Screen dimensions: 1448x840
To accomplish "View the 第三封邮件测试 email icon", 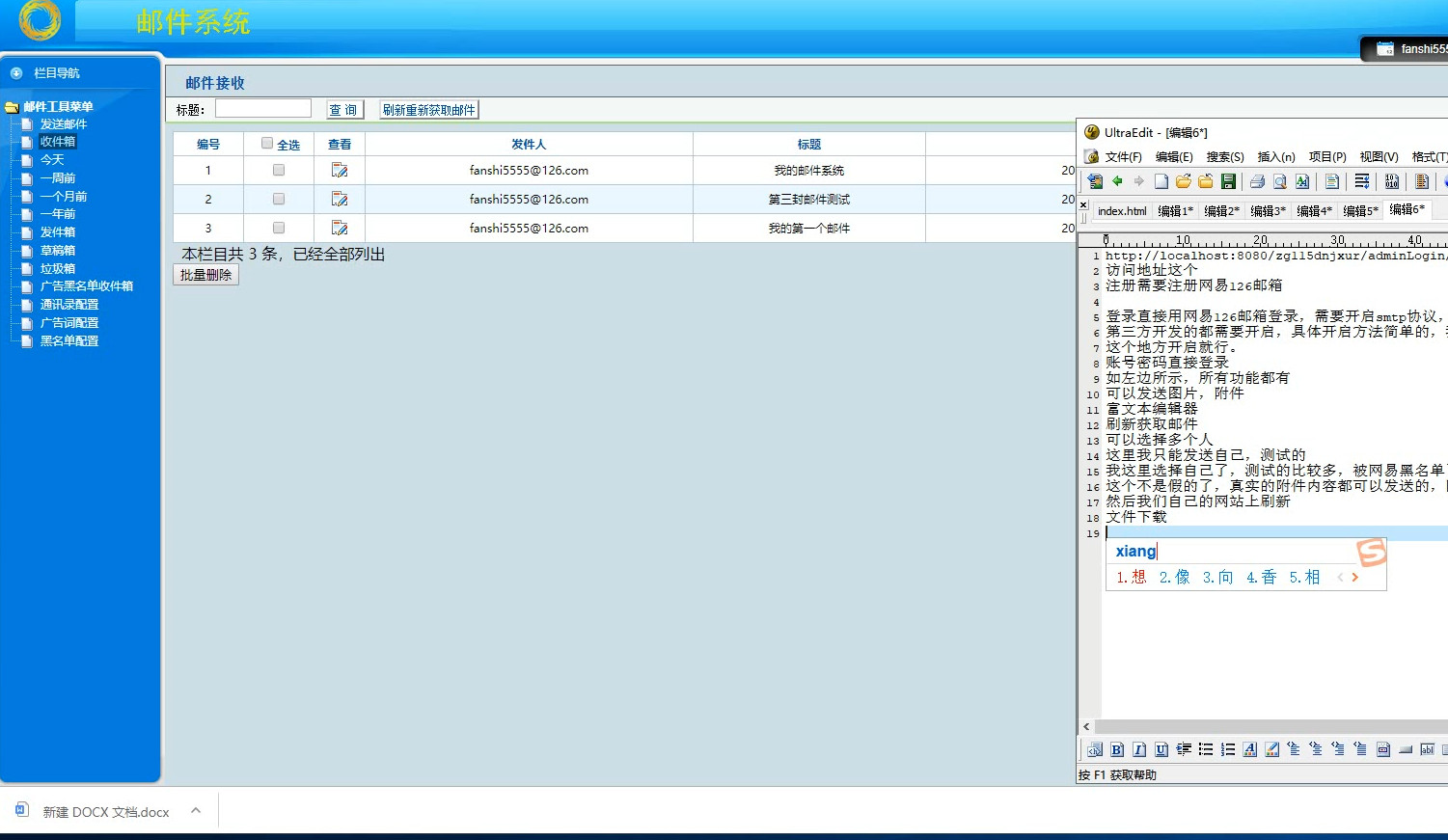I will tap(340, 199).
